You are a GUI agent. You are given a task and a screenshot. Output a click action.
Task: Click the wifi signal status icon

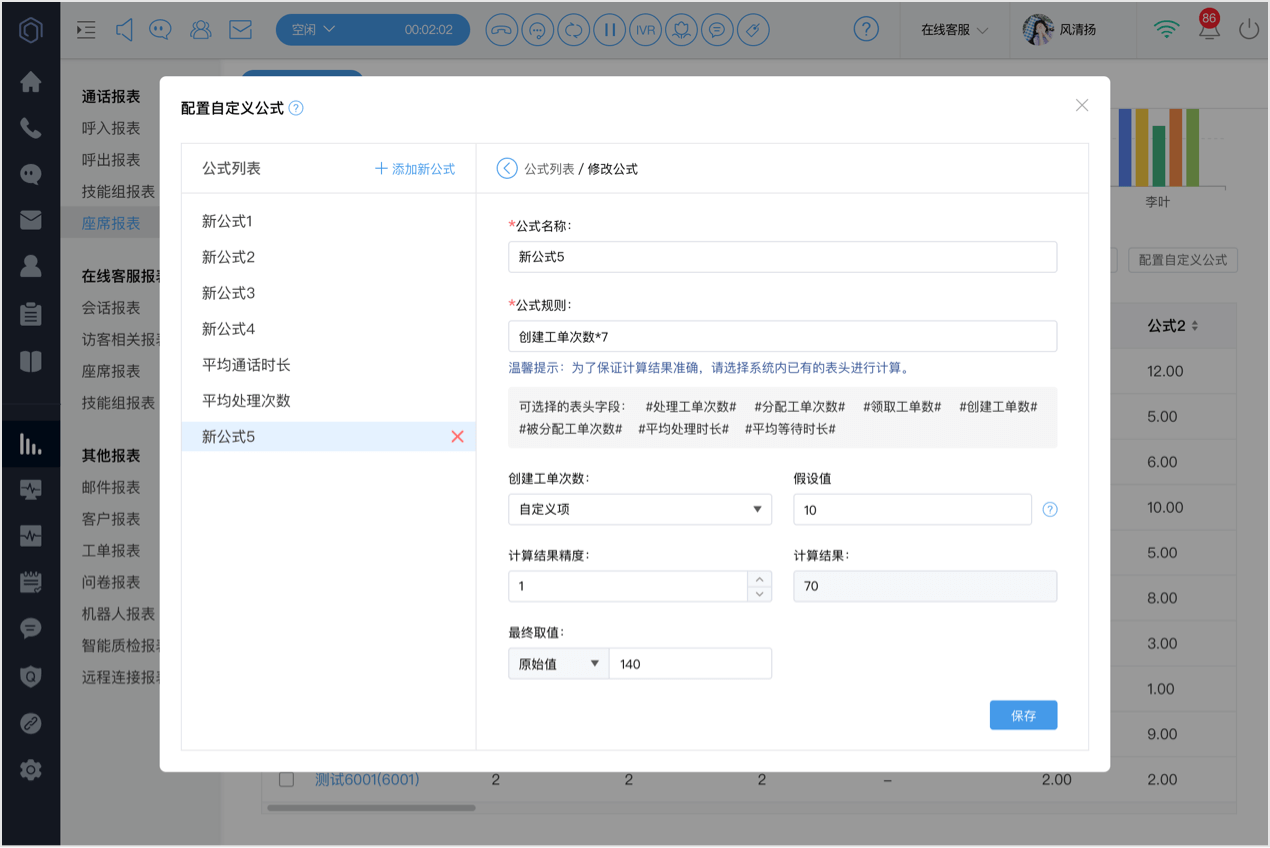click(1166, 30)
